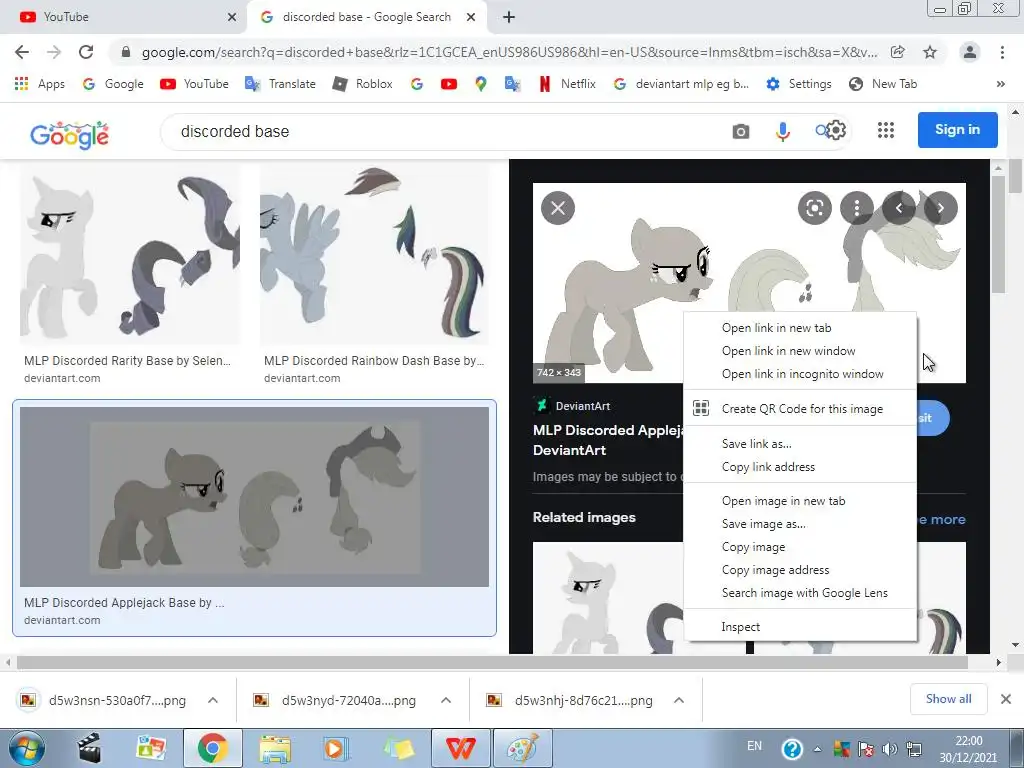Click the Google logo
The width and height of the screenshot is (1024, 768).
[x=69, y=135]
